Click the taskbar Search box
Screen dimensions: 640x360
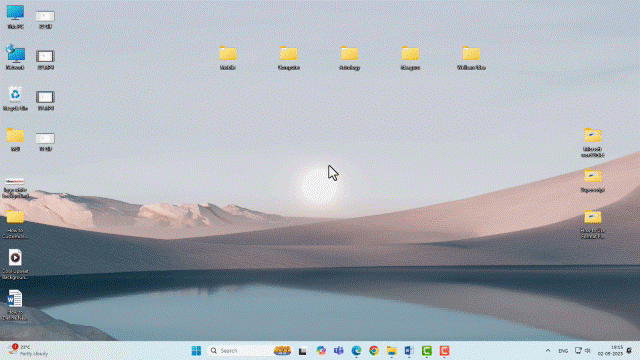[x=250, y=351]
